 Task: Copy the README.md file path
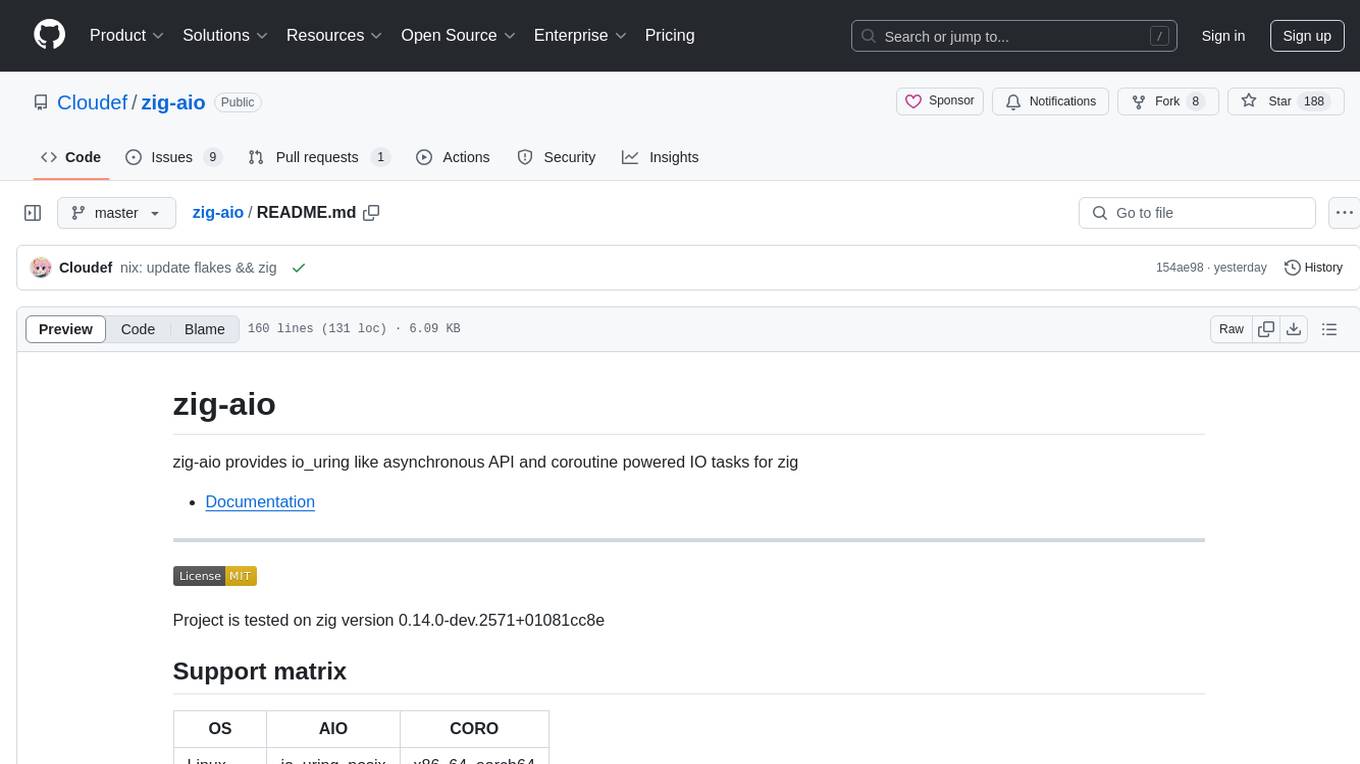coord(372,212)
